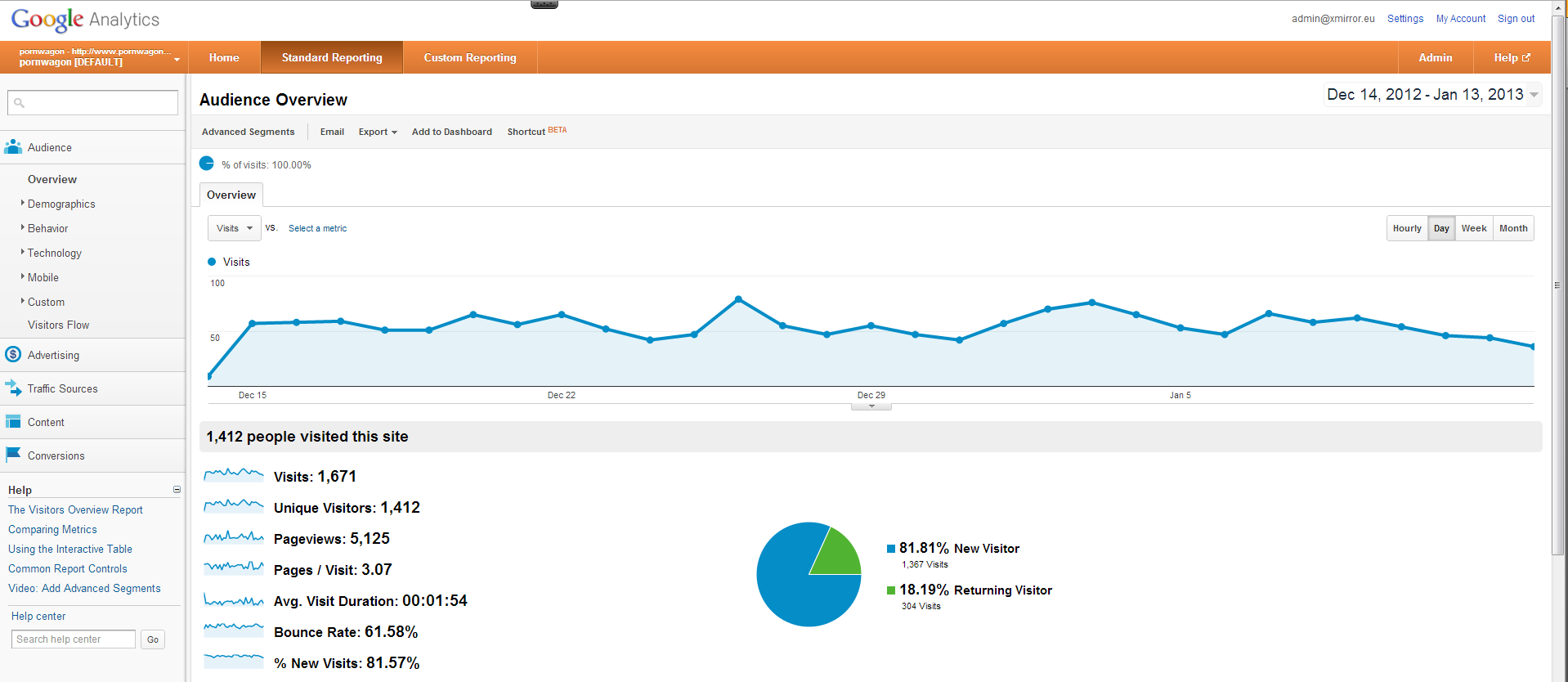Image resolution: width=1568 pixels, height=682 pixels.
Task: Click the Content section icon
Action: tap(13, 422)
